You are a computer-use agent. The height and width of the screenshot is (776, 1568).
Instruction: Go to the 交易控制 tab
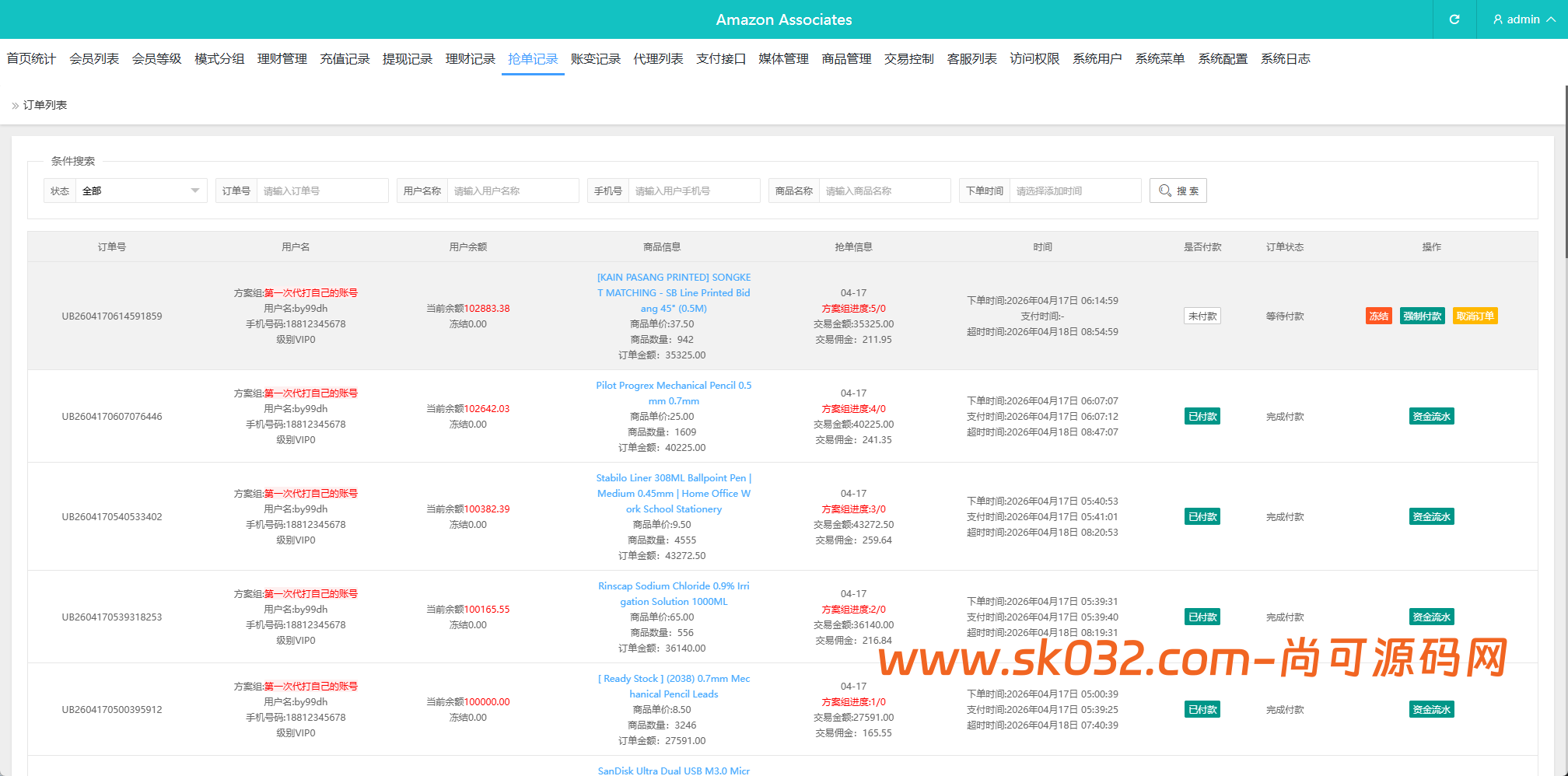click(x=909, y=58)
